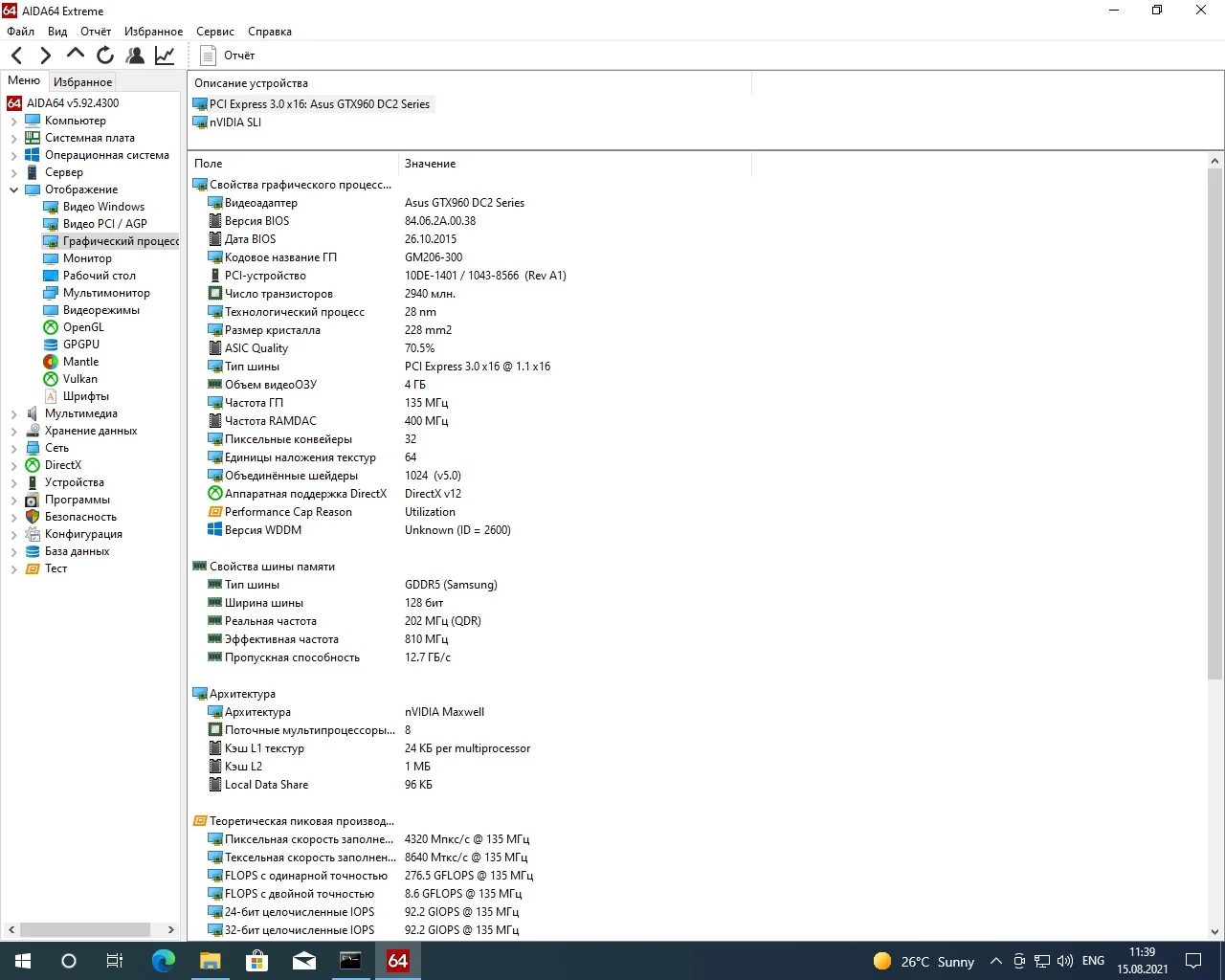Open the Windows Start menu

[x=23, y=961]
